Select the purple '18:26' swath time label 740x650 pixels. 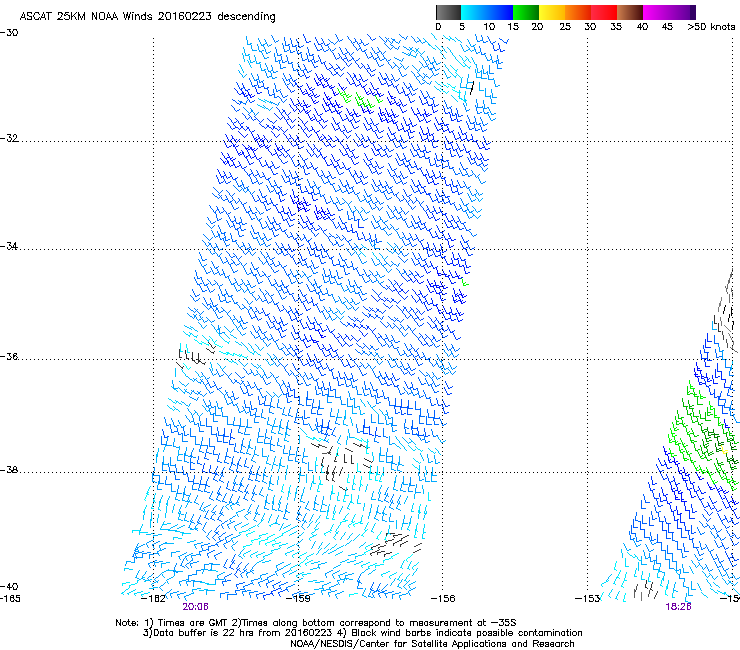(x=678, y=607)
